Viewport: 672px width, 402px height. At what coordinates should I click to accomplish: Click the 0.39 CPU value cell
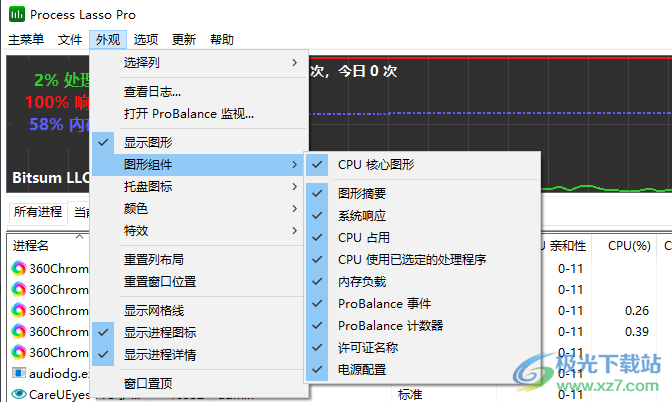pos(636,331)
